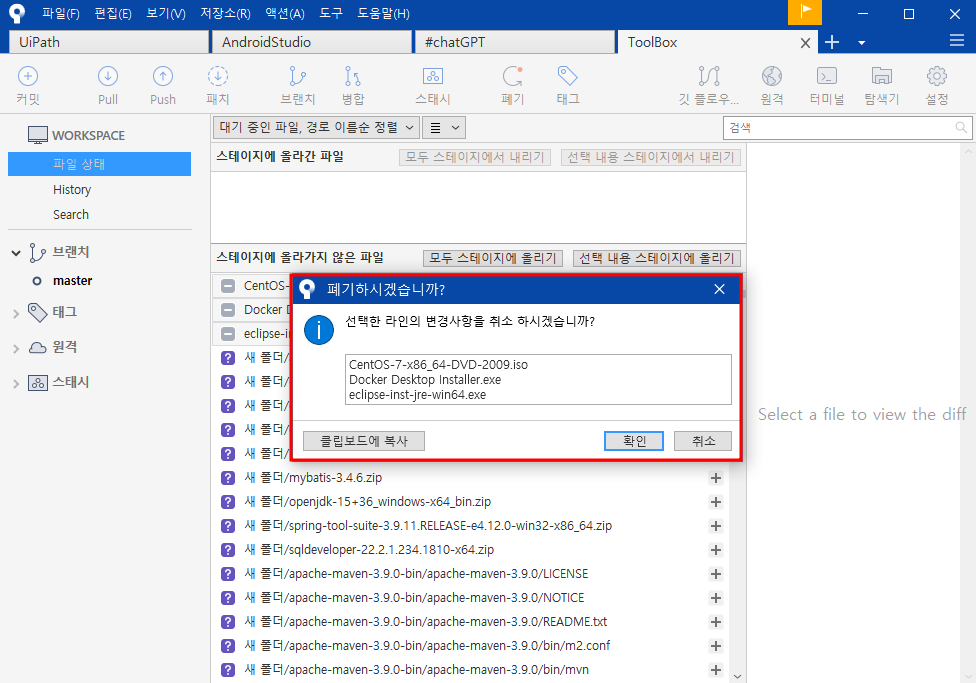Stage spring-tool-suite zip with its plus icon
Image resolution: width=976 pixels, height=683 pixels.
point(716,526)
